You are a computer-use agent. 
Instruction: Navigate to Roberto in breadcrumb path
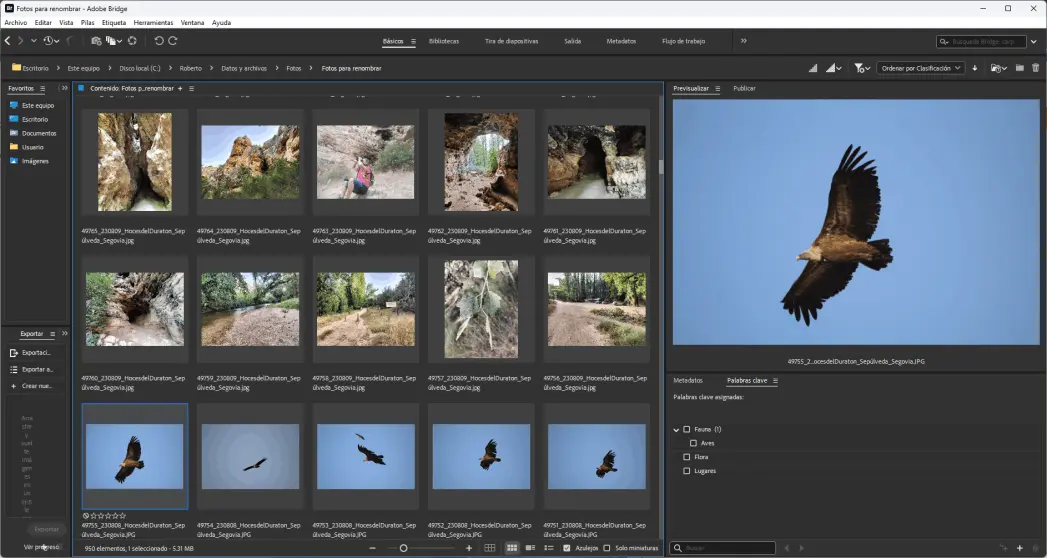190,68
